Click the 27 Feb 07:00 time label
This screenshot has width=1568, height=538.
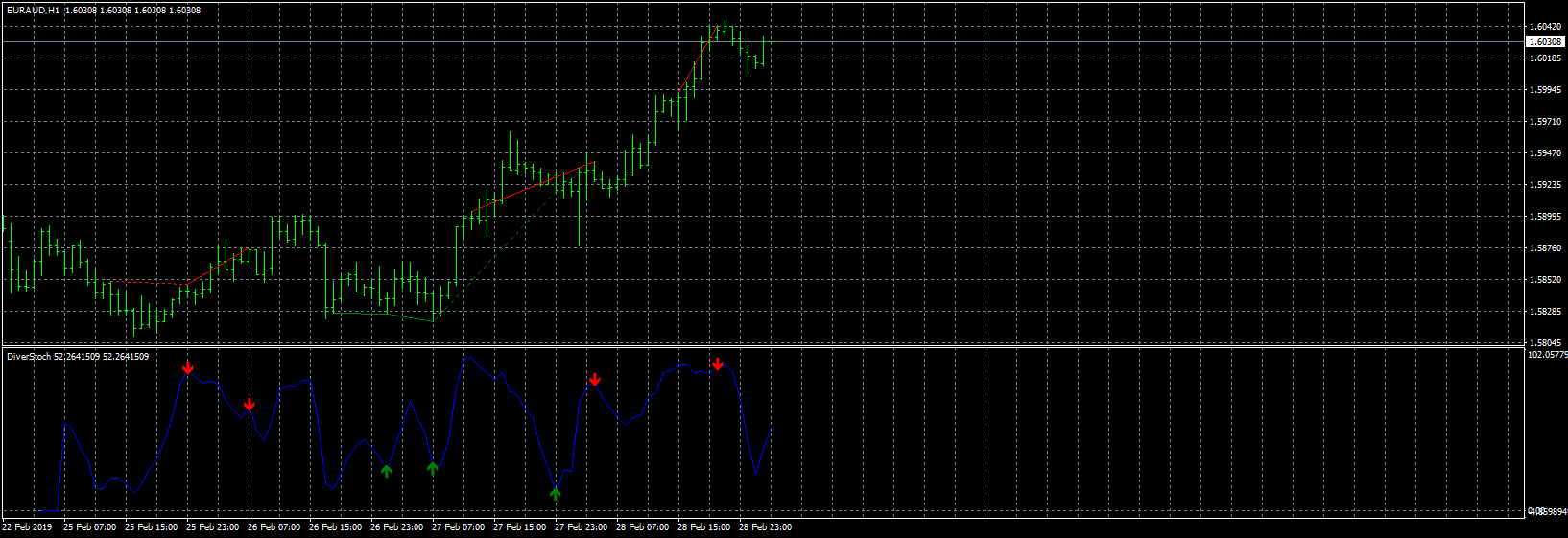click(x=458, y=527)
